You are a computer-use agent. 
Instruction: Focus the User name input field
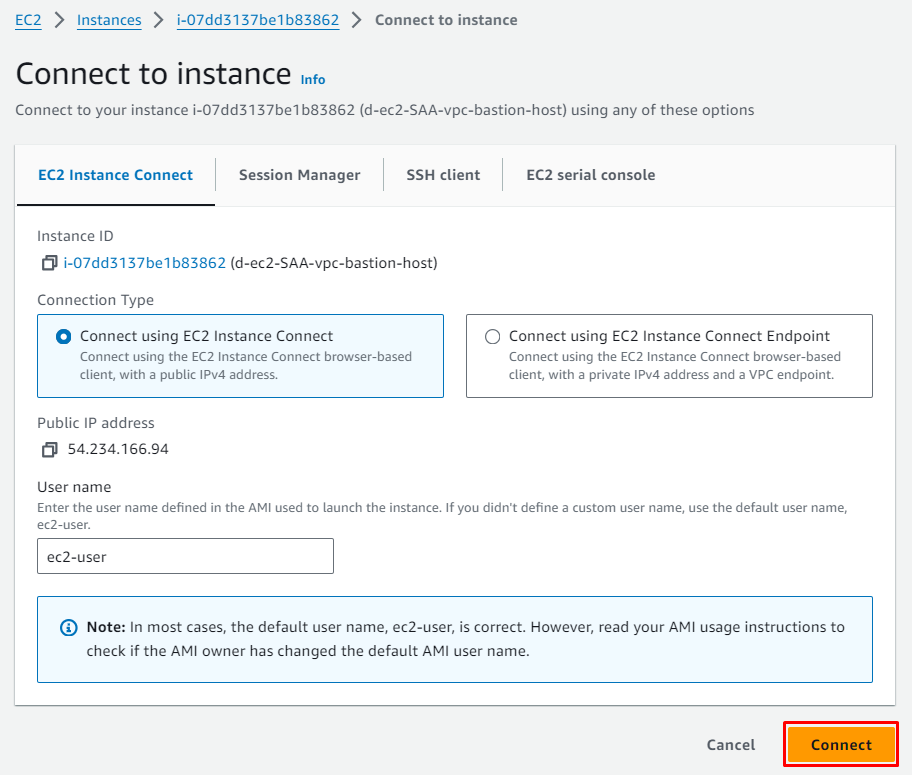point(185,556)
